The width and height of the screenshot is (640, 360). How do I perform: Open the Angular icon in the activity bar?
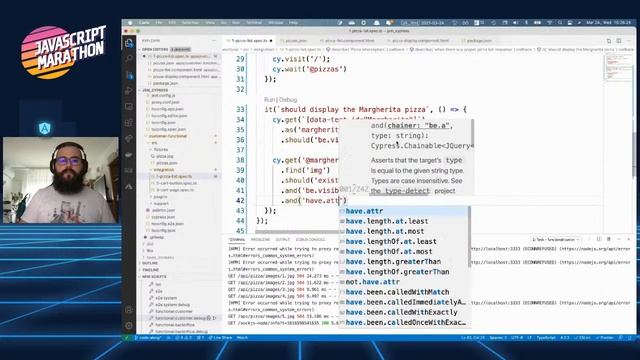point(129,187)
